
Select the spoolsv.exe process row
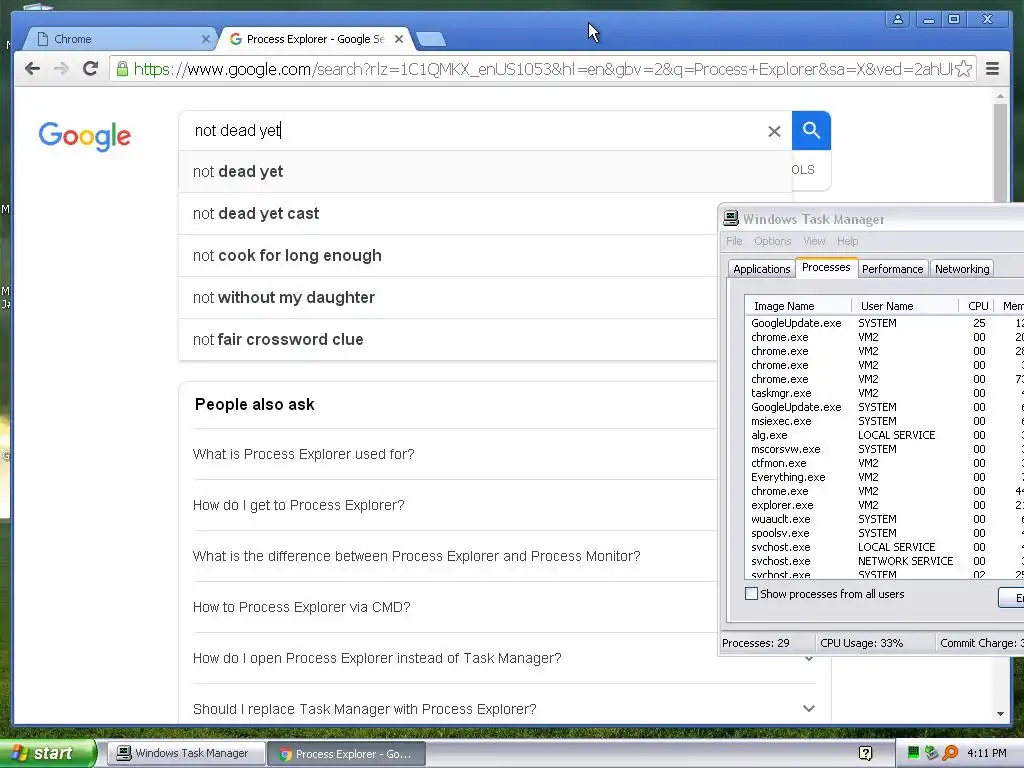[x=884, y=534]
